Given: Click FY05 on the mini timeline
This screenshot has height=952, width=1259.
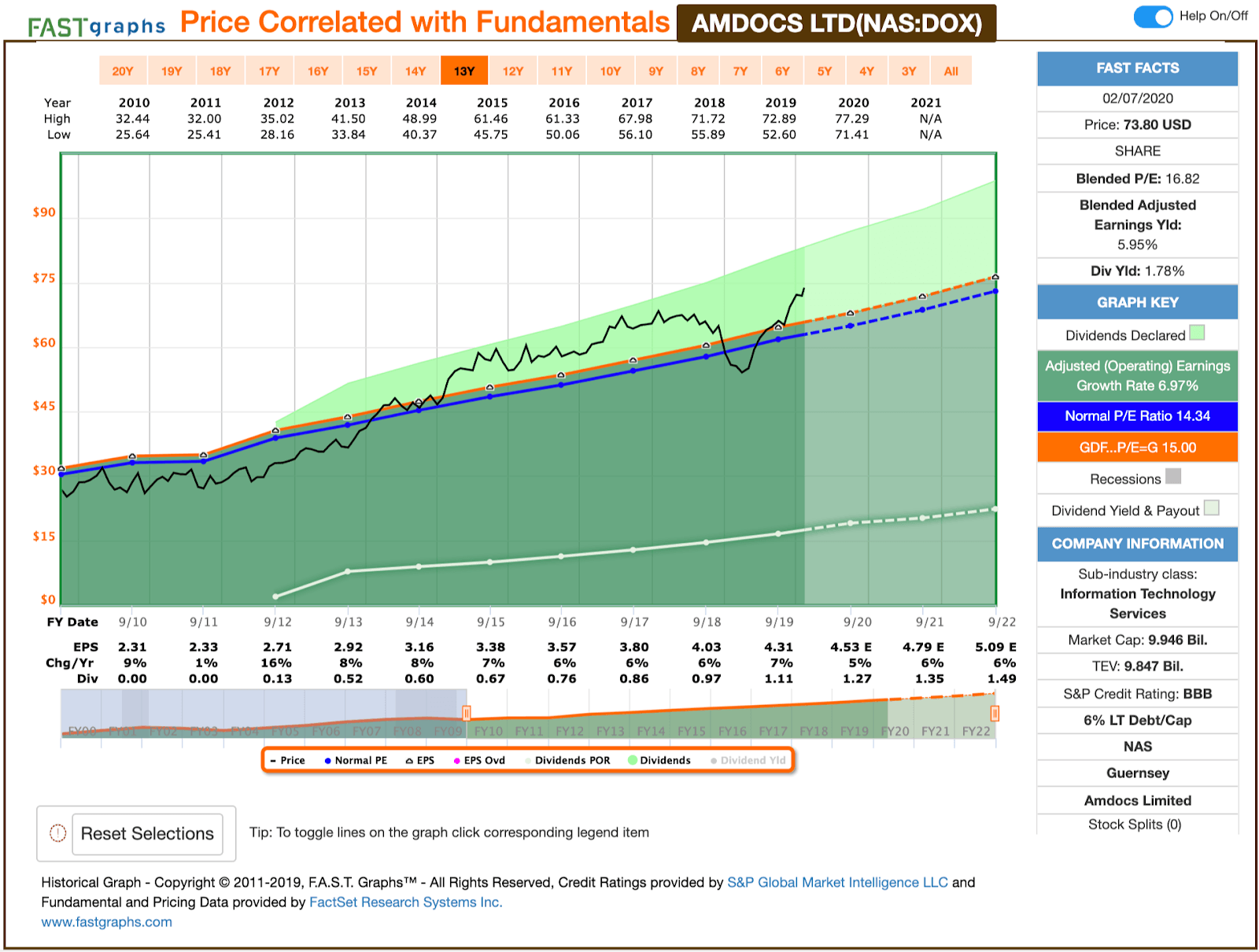Looking at the screenshot, I should [286, 731].
